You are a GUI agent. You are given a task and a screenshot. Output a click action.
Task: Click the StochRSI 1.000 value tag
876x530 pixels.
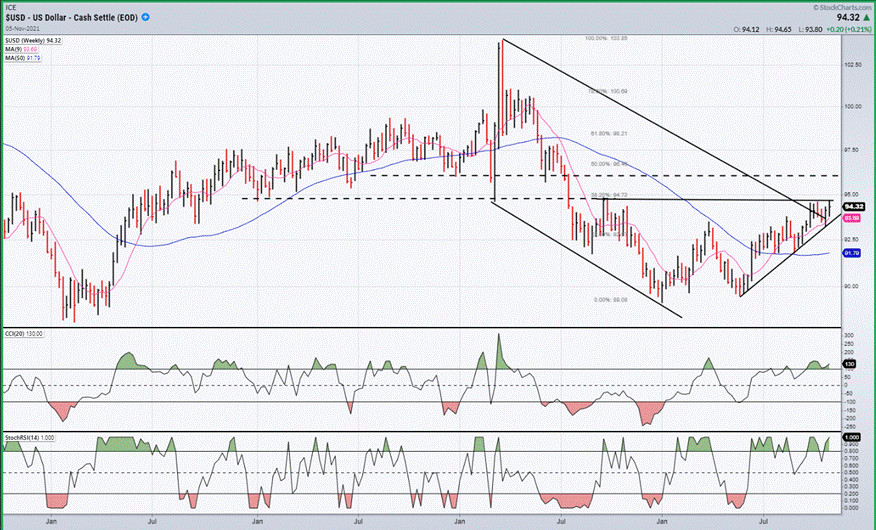point(853,438)
